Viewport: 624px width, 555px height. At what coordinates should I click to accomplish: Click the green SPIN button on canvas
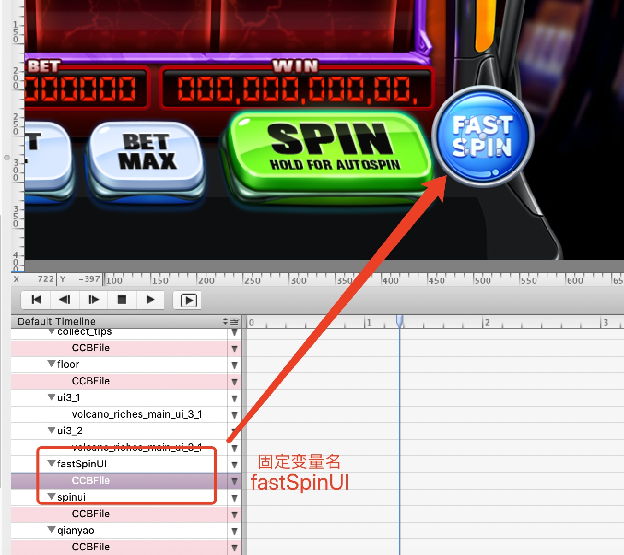328,150
